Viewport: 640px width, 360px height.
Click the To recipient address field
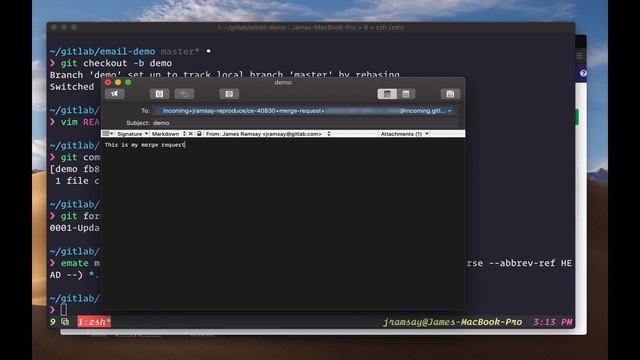click(x=304, y=111)
